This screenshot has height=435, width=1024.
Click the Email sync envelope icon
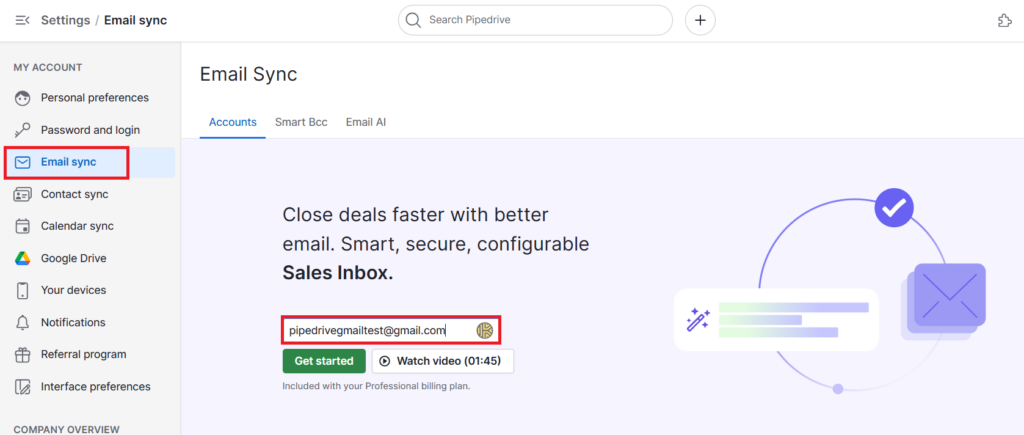pos(23,162)
